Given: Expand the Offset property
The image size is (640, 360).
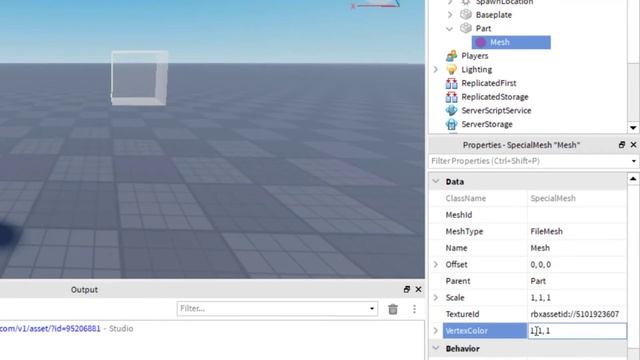Looking at the screenshot, I should click(436, 264).
